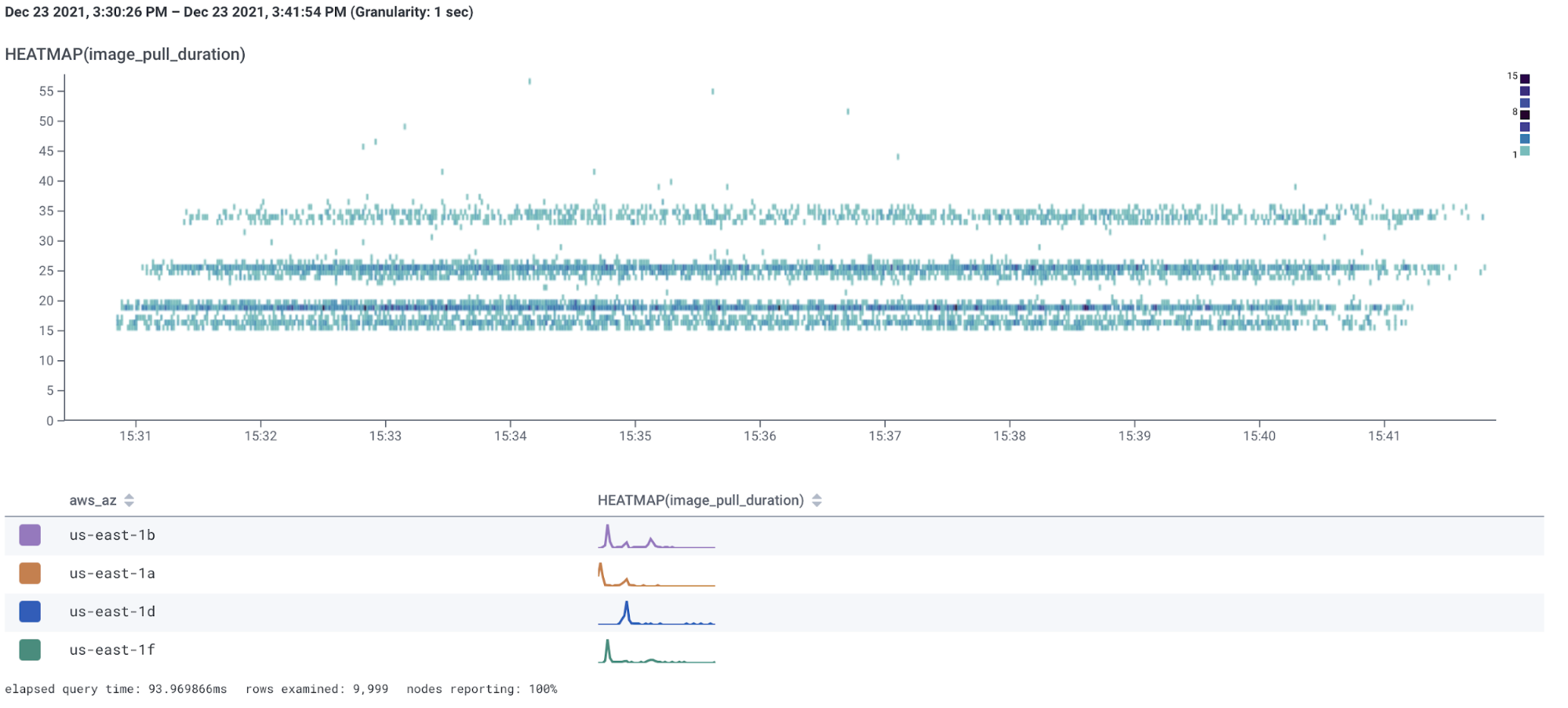Sort table by aws_az column arrows
1568x708 pixels.
129,501
